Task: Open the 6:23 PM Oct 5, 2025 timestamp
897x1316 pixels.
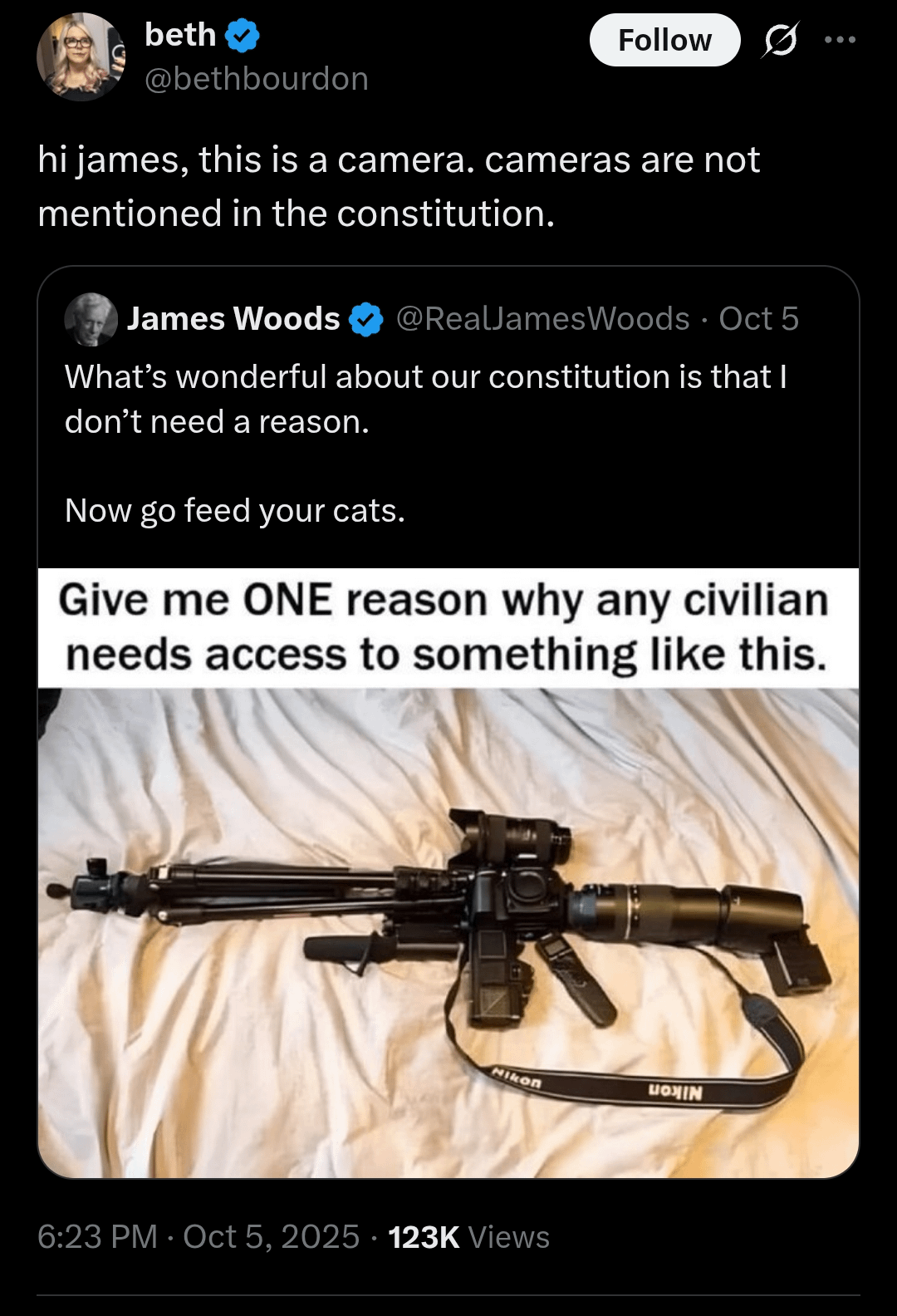Action: (198, 1236)
